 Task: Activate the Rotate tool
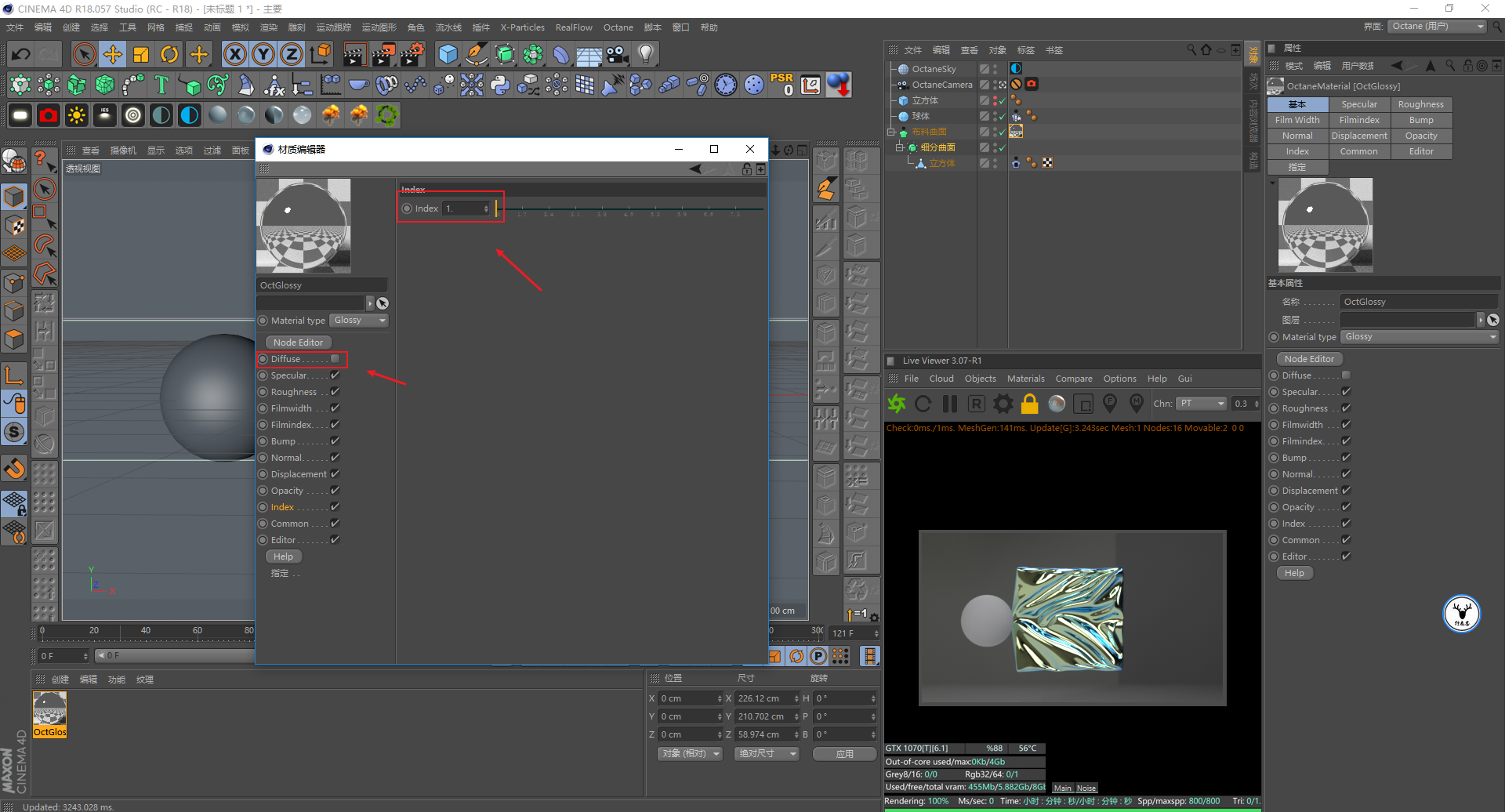click(169, 54)
